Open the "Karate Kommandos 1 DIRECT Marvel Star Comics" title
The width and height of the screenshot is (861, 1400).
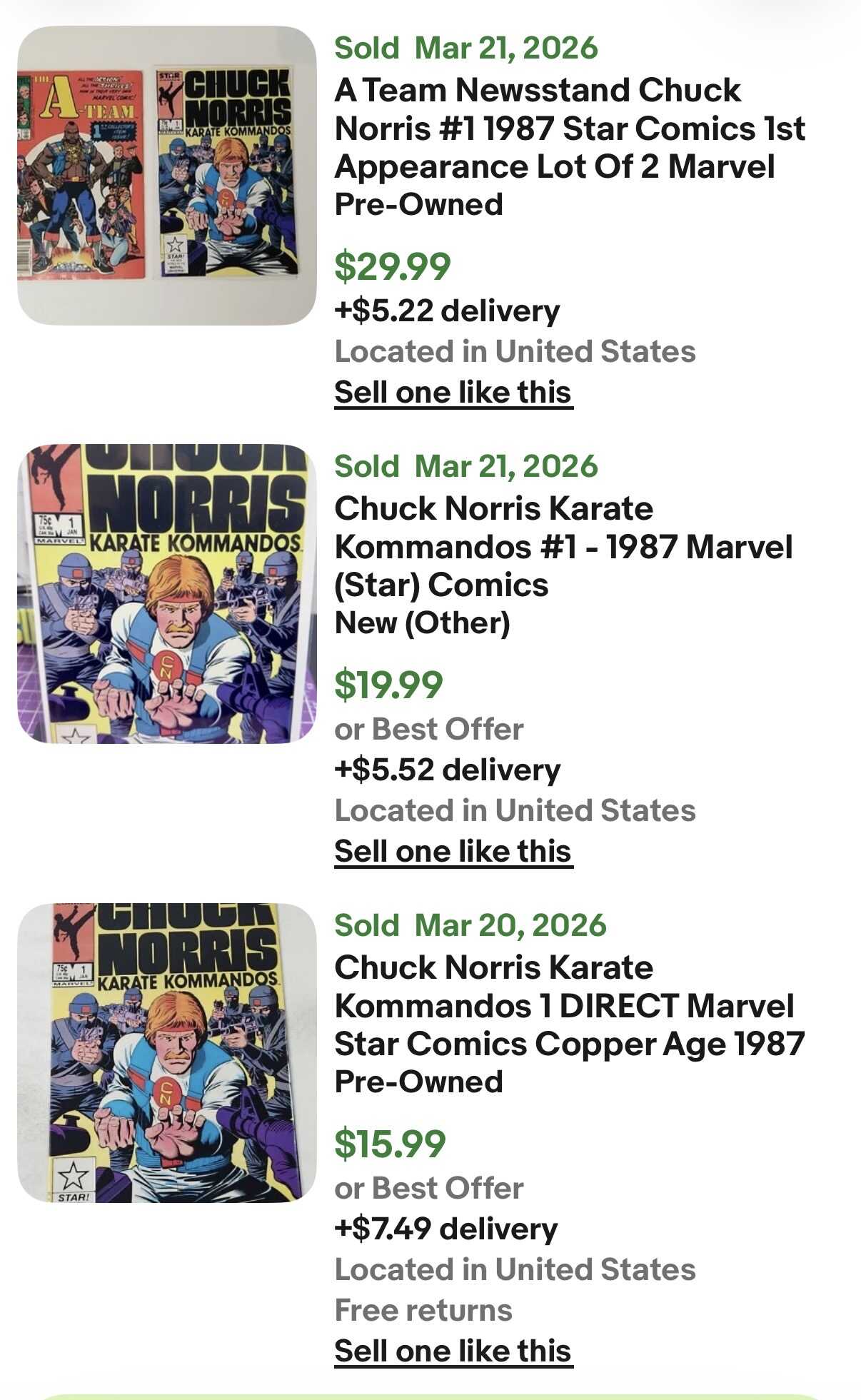click(569, 1006)
